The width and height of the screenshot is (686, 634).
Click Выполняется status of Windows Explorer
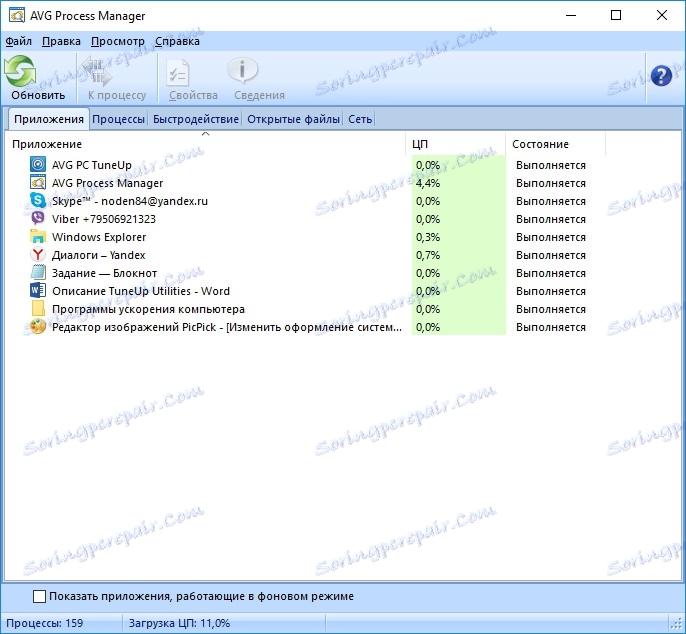(550, 237)
